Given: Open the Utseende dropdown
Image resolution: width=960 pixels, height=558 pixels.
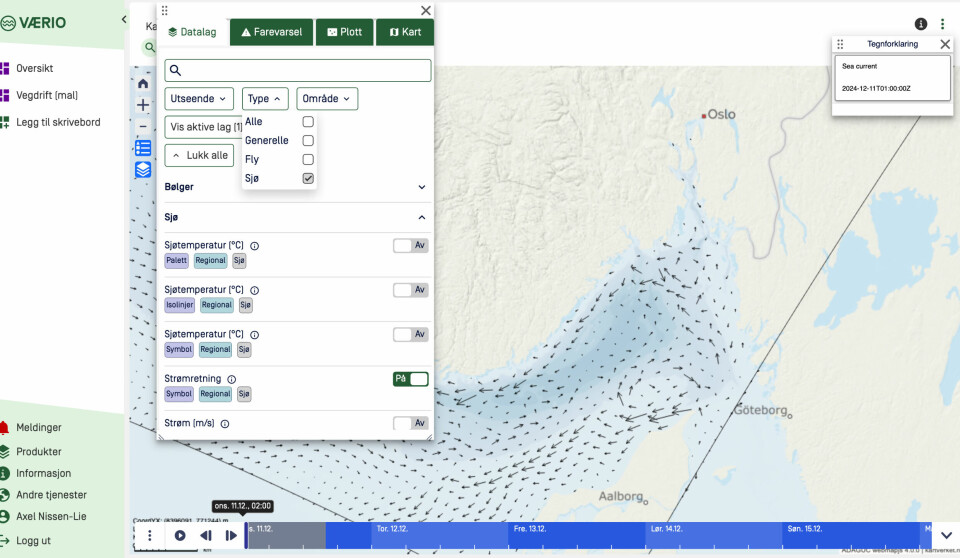Looking at the screenshot, I should (x=200, y=99).
